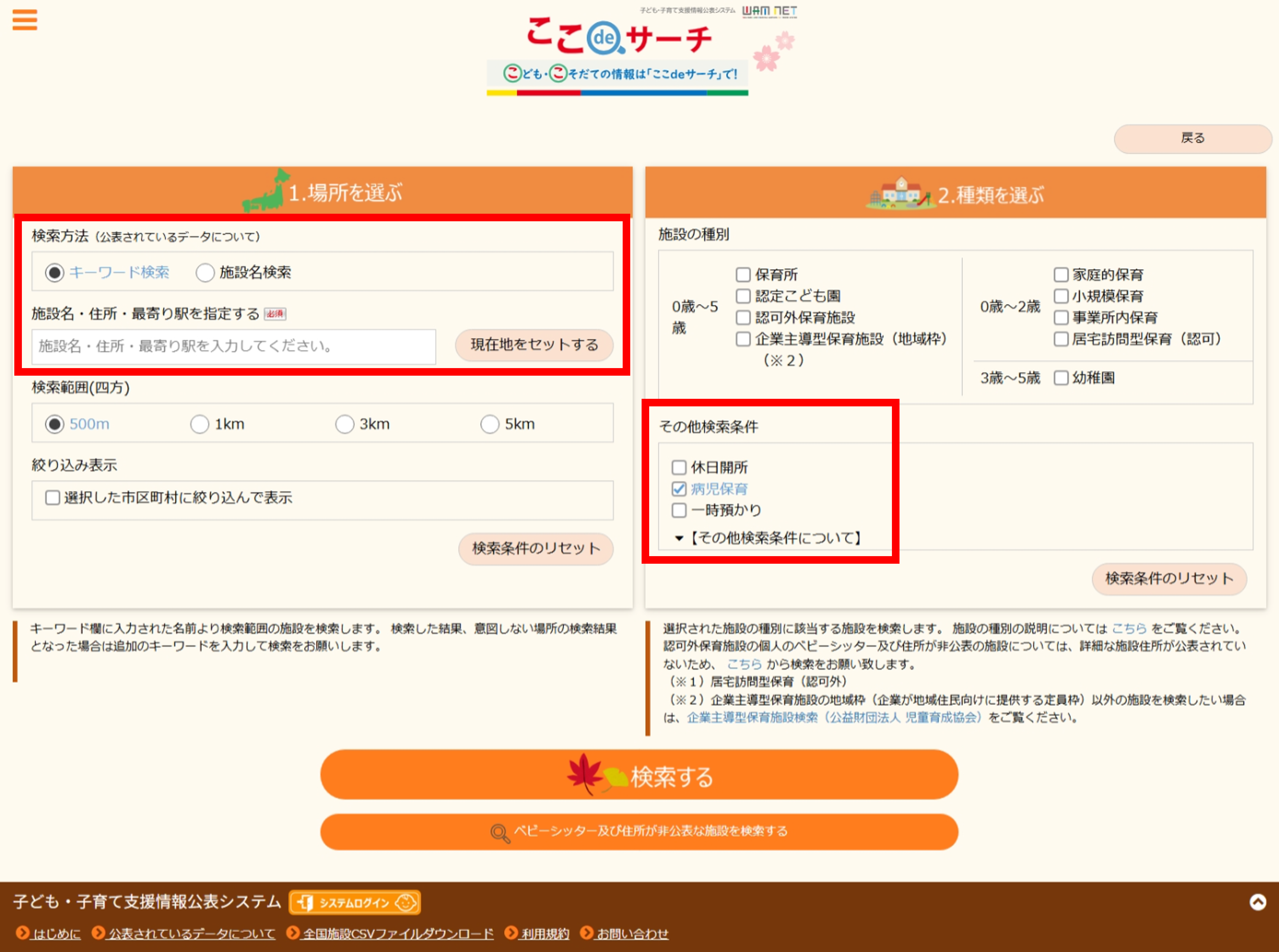Check the 一時預かり checkbox
The width and height of the screenshot is (1279, 952).
click(679, 511)
